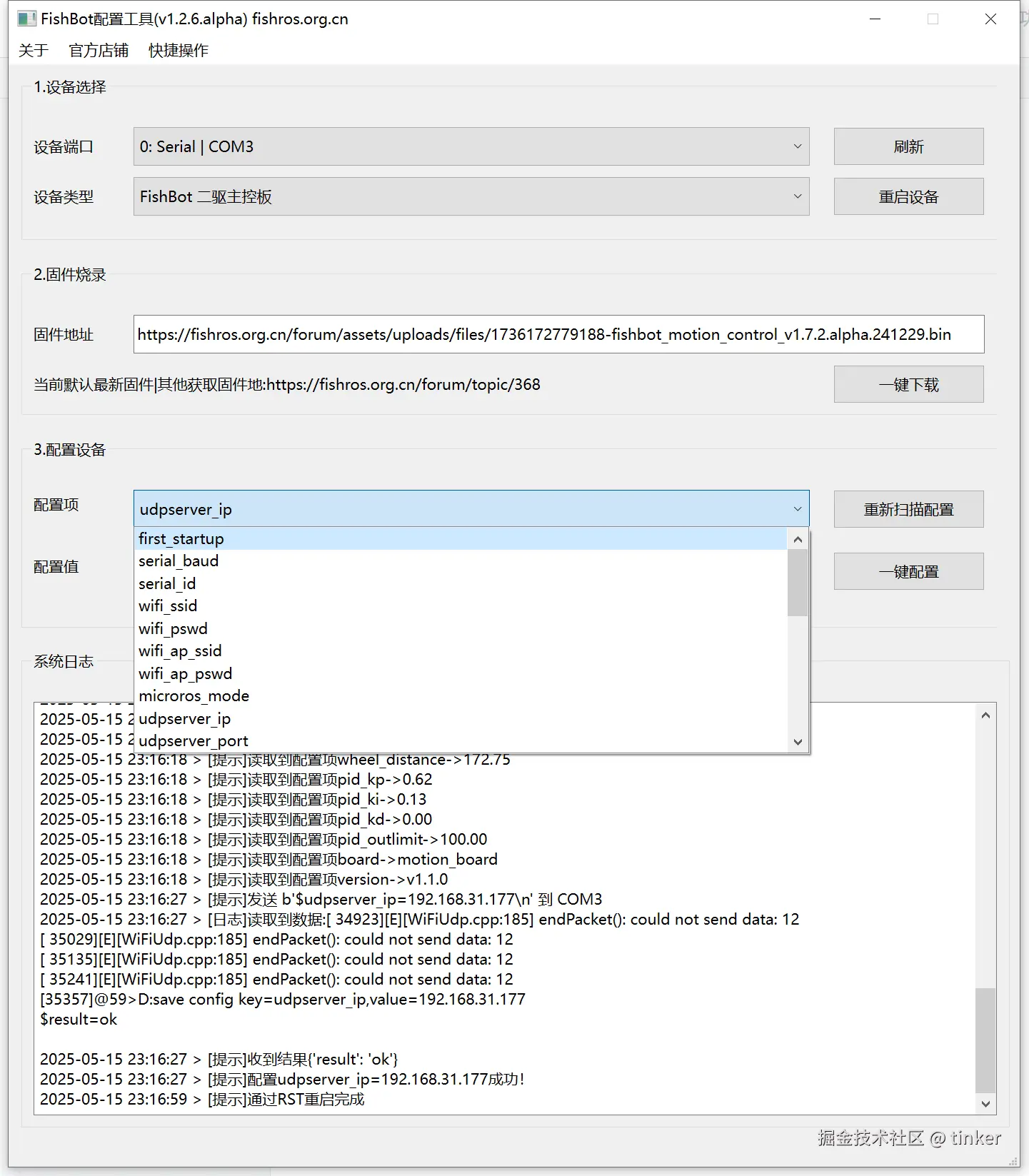Viewport: 1029px width, 1176px height.
Task: Click the log line 配置udpserver_ip=192.168.31.177成功
Action: pos(282,1079)
